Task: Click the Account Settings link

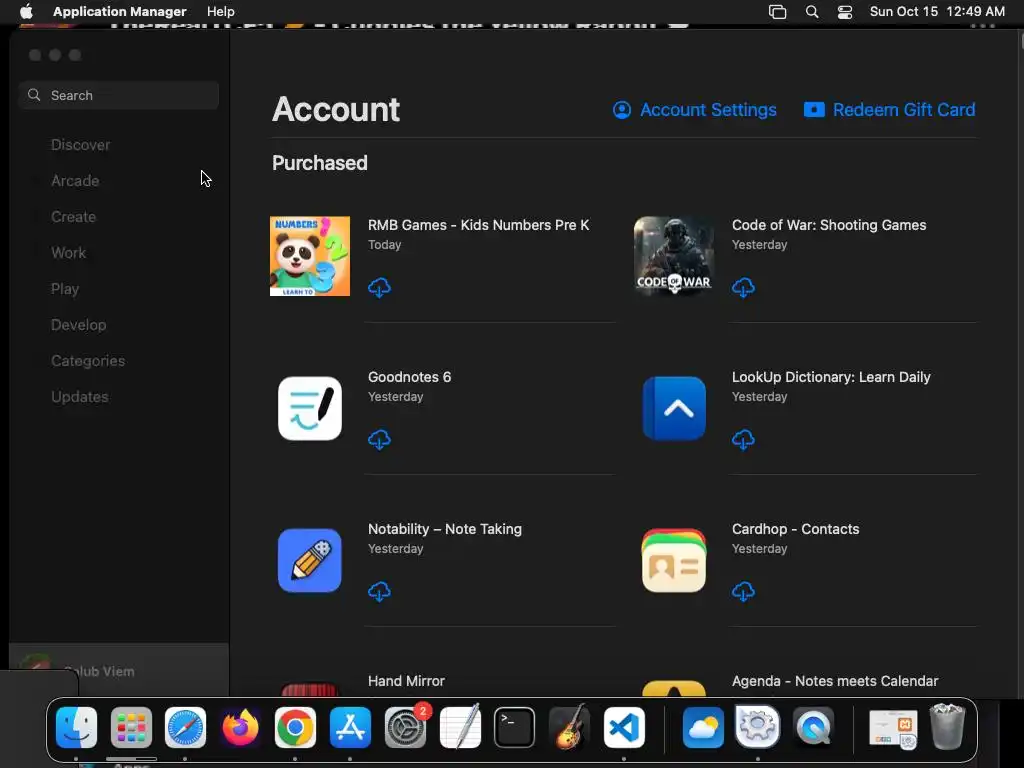Action: click(695, 110)
